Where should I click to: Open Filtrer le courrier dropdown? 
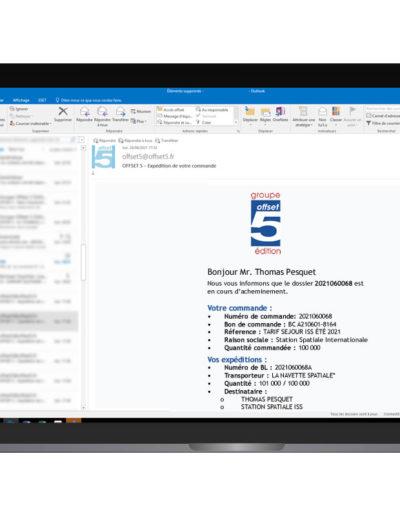[383, 123]
